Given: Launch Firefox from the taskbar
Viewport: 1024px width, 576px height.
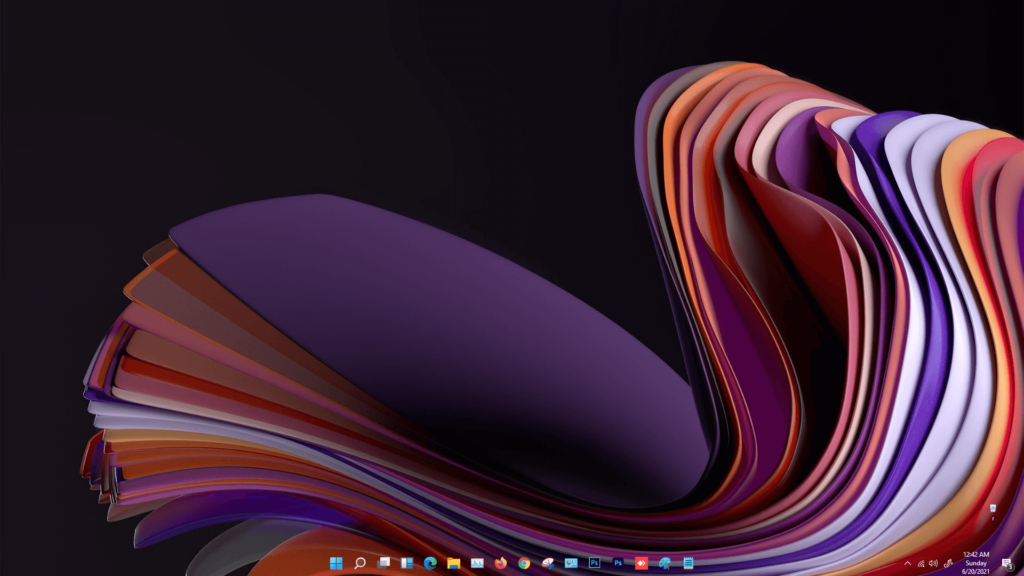Looking at the screenshot, I should (x=501, y=563).
